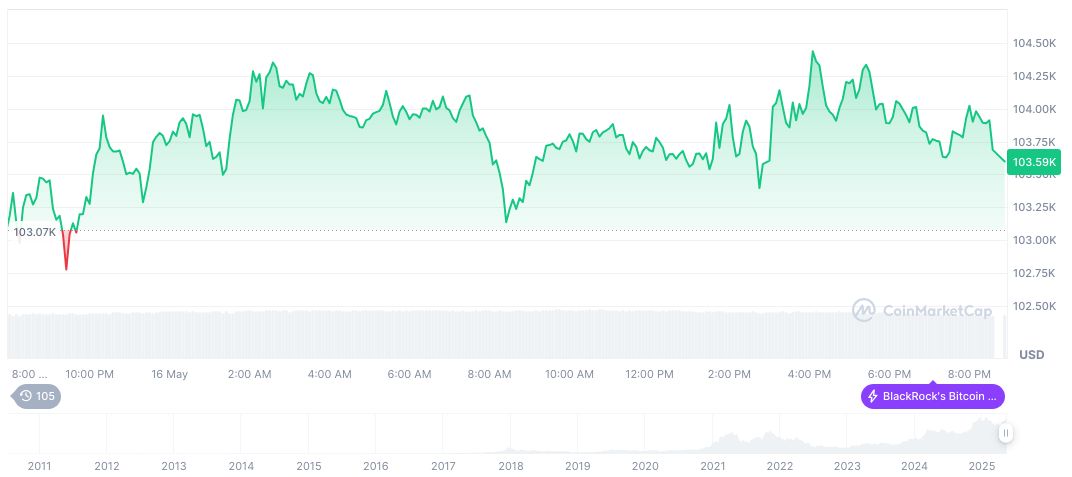Open the BlackRock's Bitcoin news event pill
Viewport: 1072px width, 477px height.
coord(933,397)
